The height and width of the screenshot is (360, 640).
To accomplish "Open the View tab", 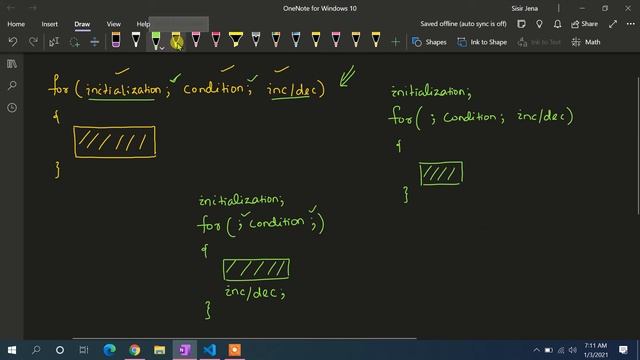I will 113,24.
